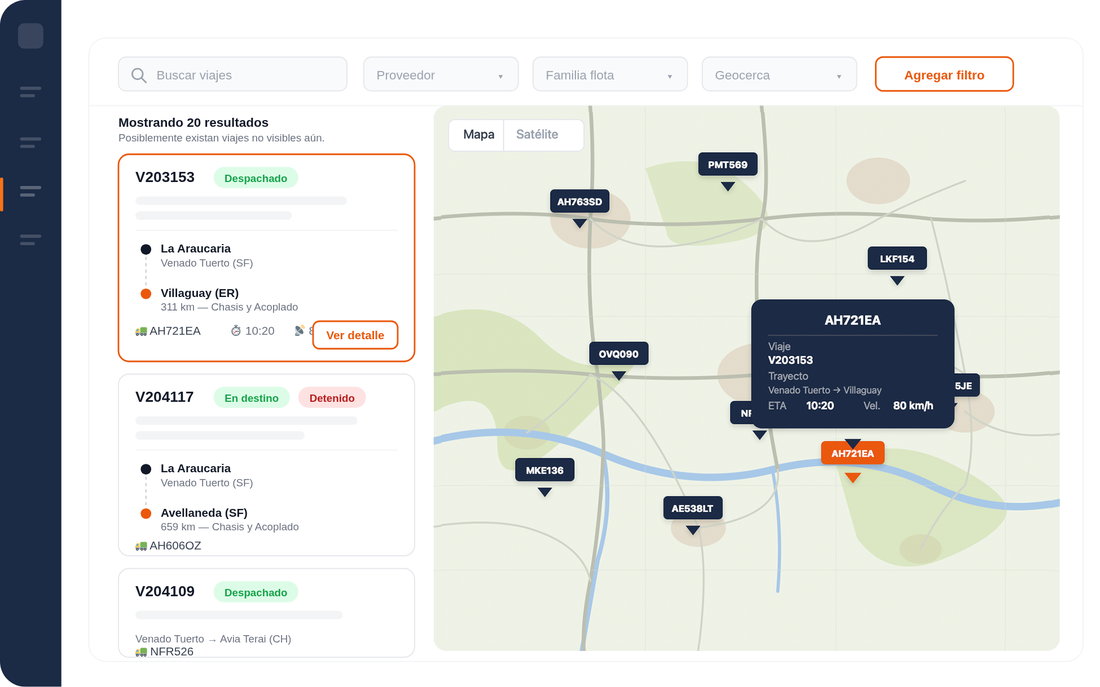Open the Proveedor dropdown
This screenshot has width=1100, height=687.
[x=441, y=74]
